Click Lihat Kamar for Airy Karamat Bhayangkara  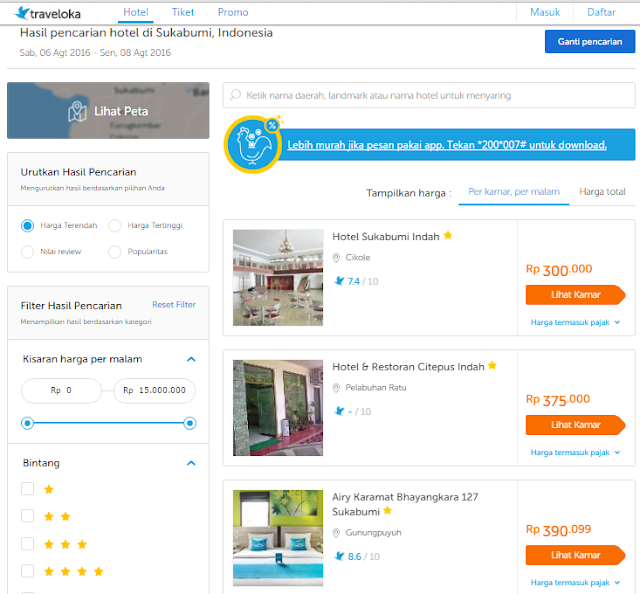pyautogui.click(x=576, y=555)
